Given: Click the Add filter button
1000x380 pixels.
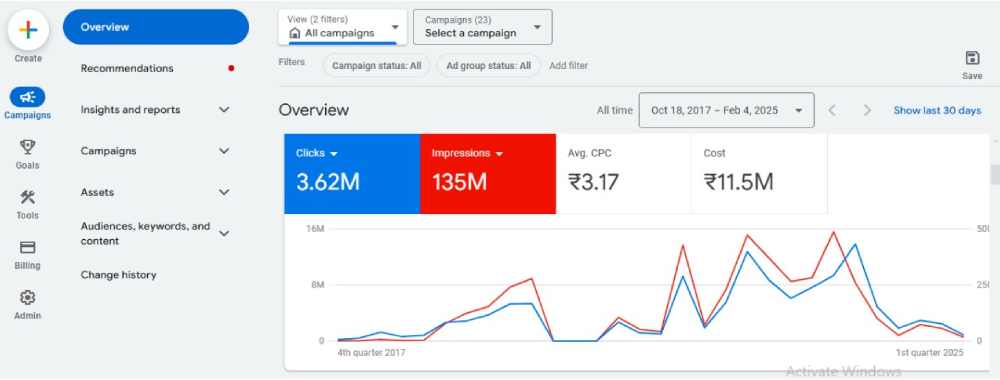Looking at the screenshot, I should (568, 65).
